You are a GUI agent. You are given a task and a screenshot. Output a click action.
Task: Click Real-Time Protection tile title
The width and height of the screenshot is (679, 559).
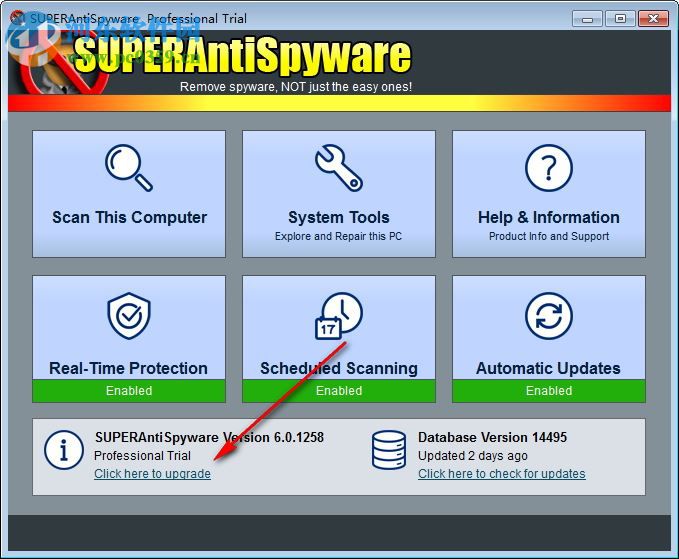click(x=129, y=368)
